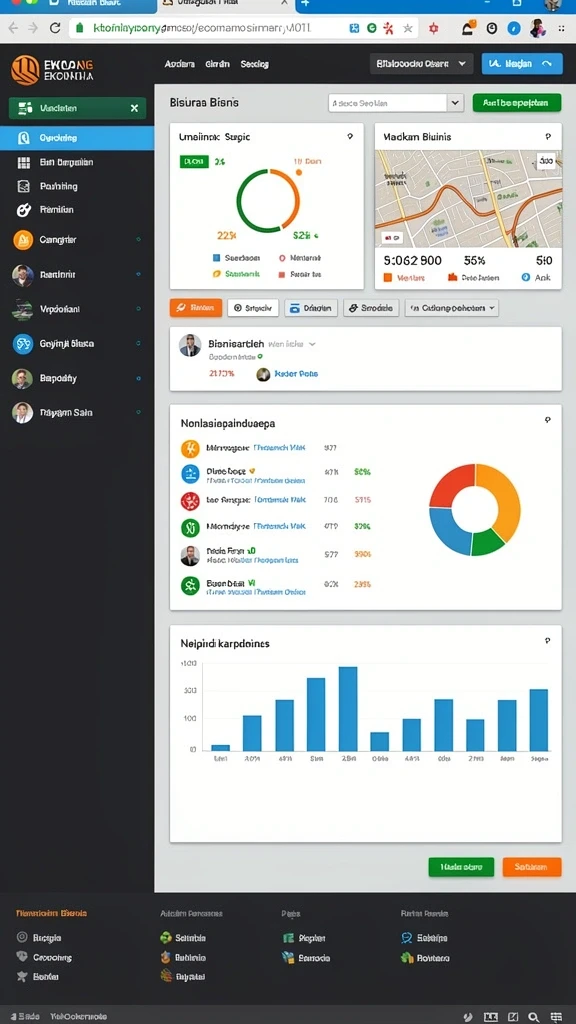Click the orange circular logo in header
576x1024 pixels.
coord(25,70)
